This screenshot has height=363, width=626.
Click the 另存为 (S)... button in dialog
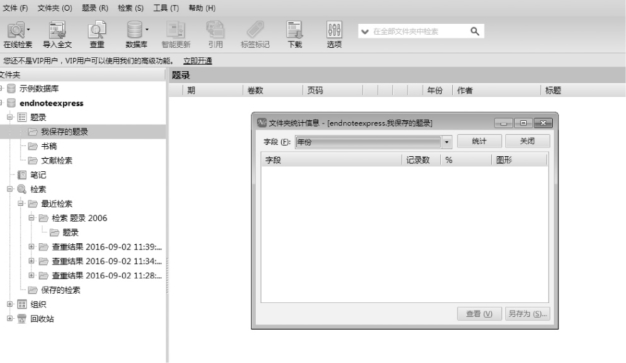tap(527, 314)
